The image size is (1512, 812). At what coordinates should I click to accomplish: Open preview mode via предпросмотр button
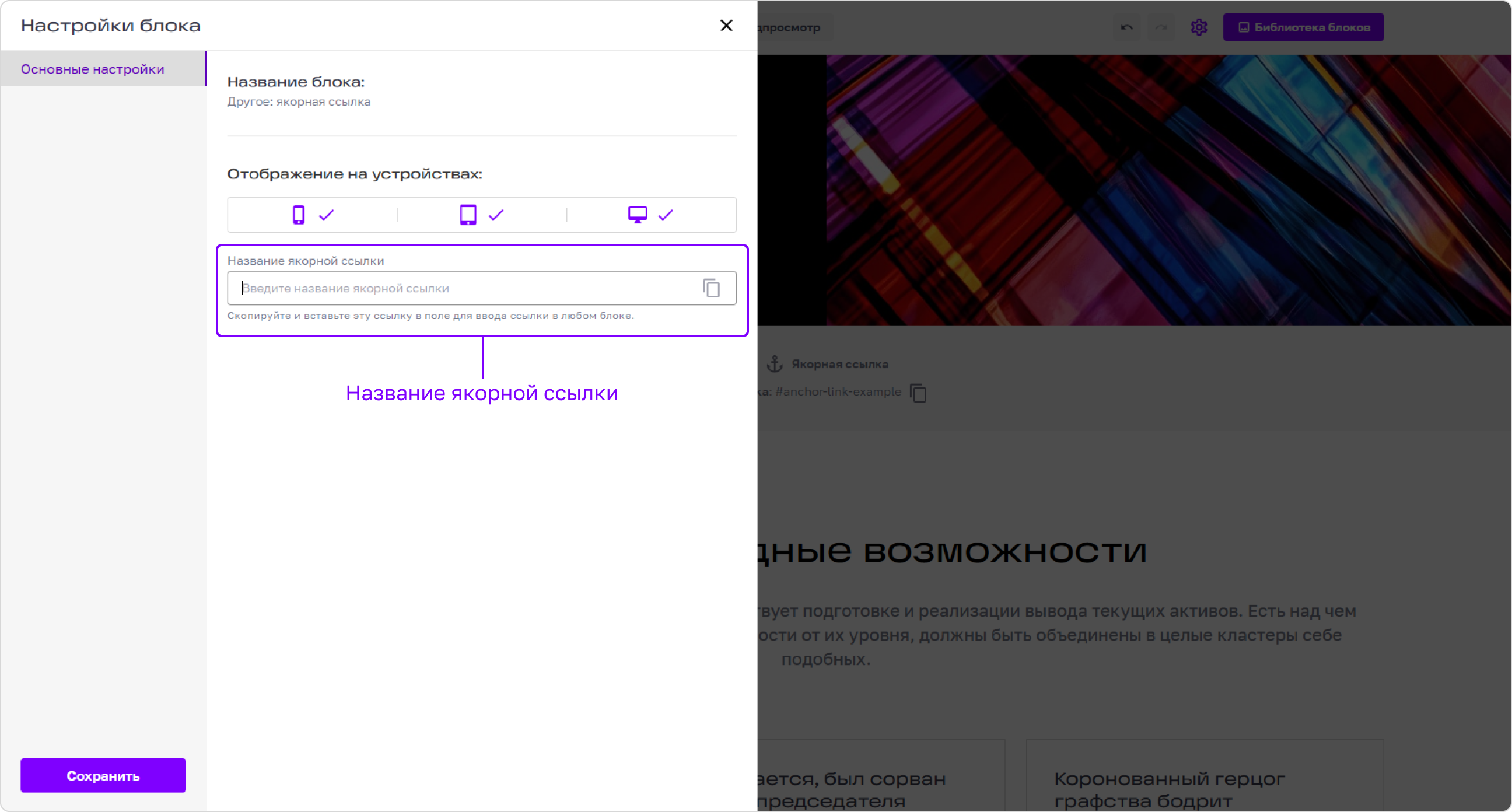tap(795, 27)
